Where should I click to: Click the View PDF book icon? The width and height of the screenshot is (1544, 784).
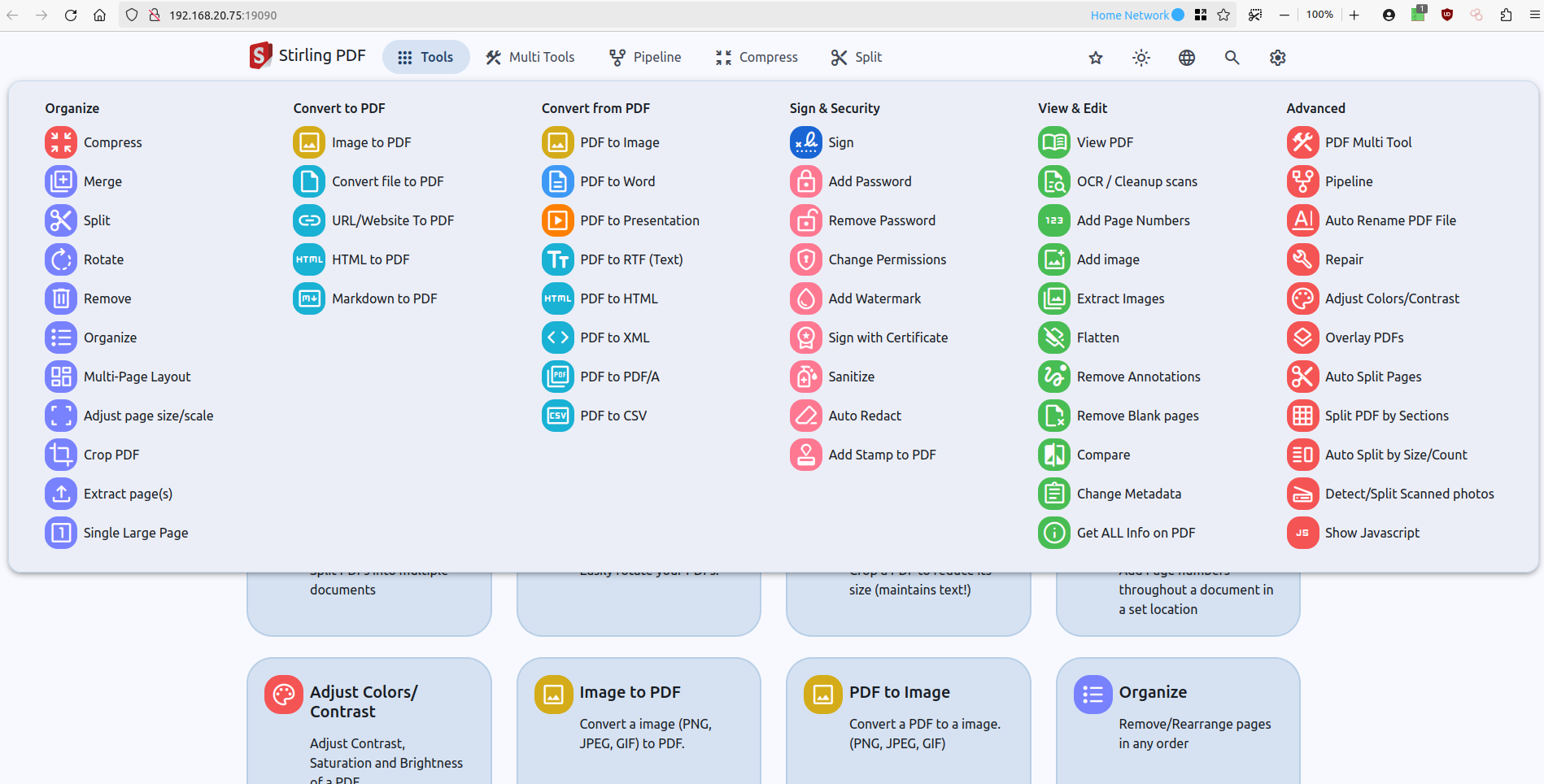tap(1054, 142)
